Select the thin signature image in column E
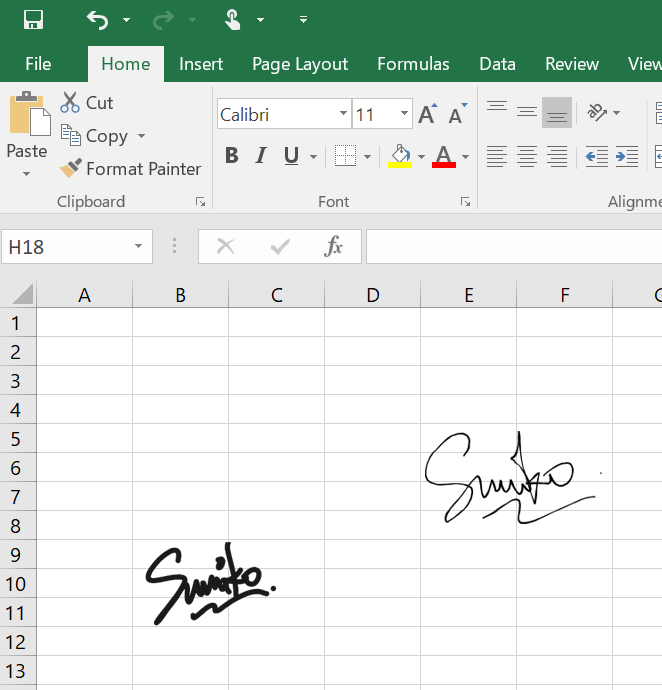Image resolution: width=662 pixels, height=690 pixels. (513, 478)
